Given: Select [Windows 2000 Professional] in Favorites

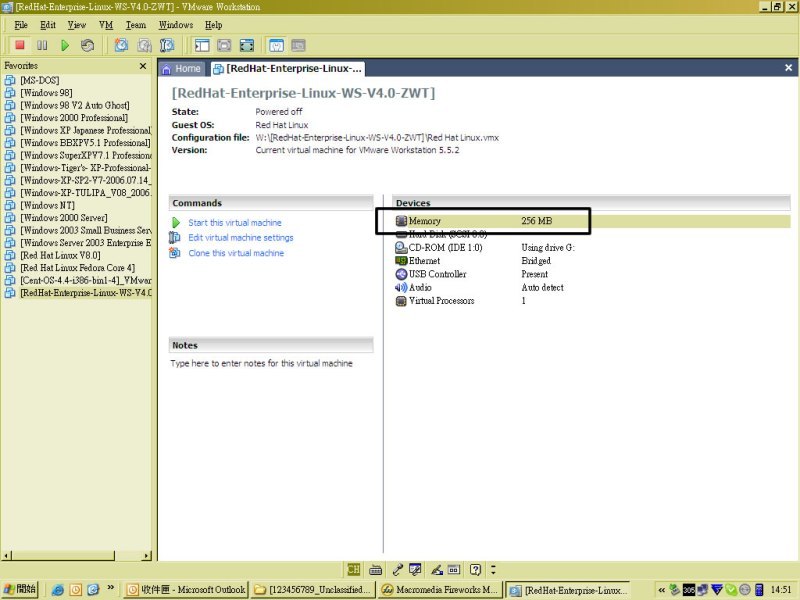Looking at the screenshot, I should (x=74, y=118).
